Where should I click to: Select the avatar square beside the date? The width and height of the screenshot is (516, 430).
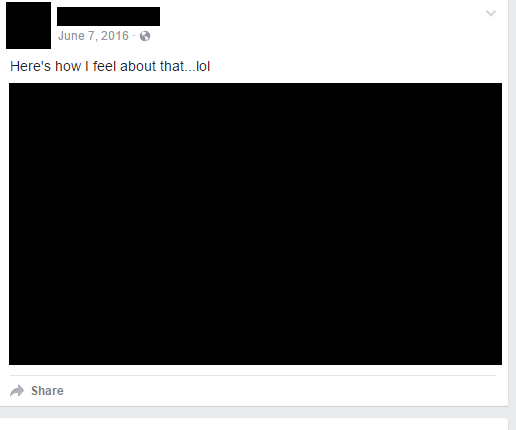click(28, 25)
